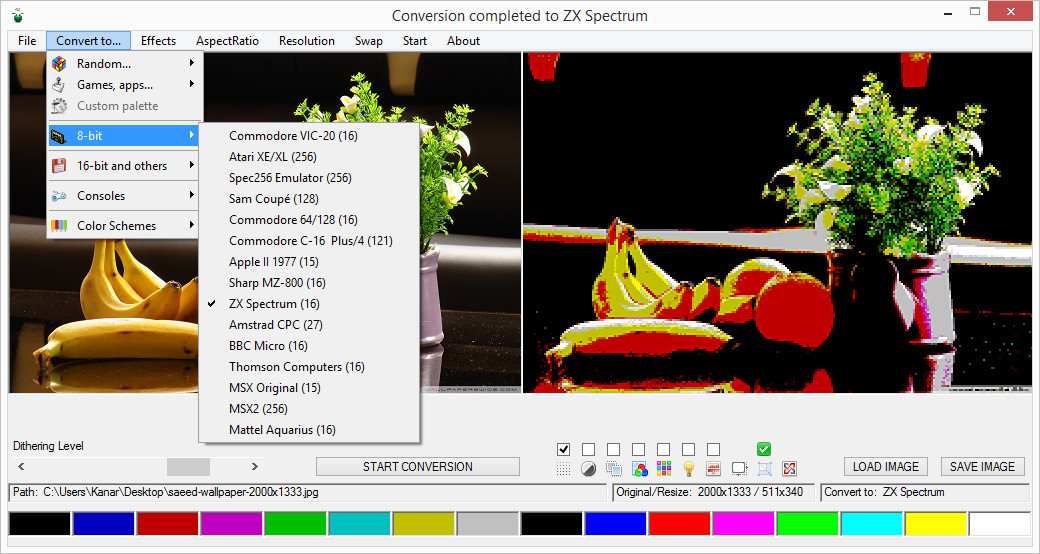
Task: Select Commodore C-16 Plus/4 (121)
Action: 309,241
